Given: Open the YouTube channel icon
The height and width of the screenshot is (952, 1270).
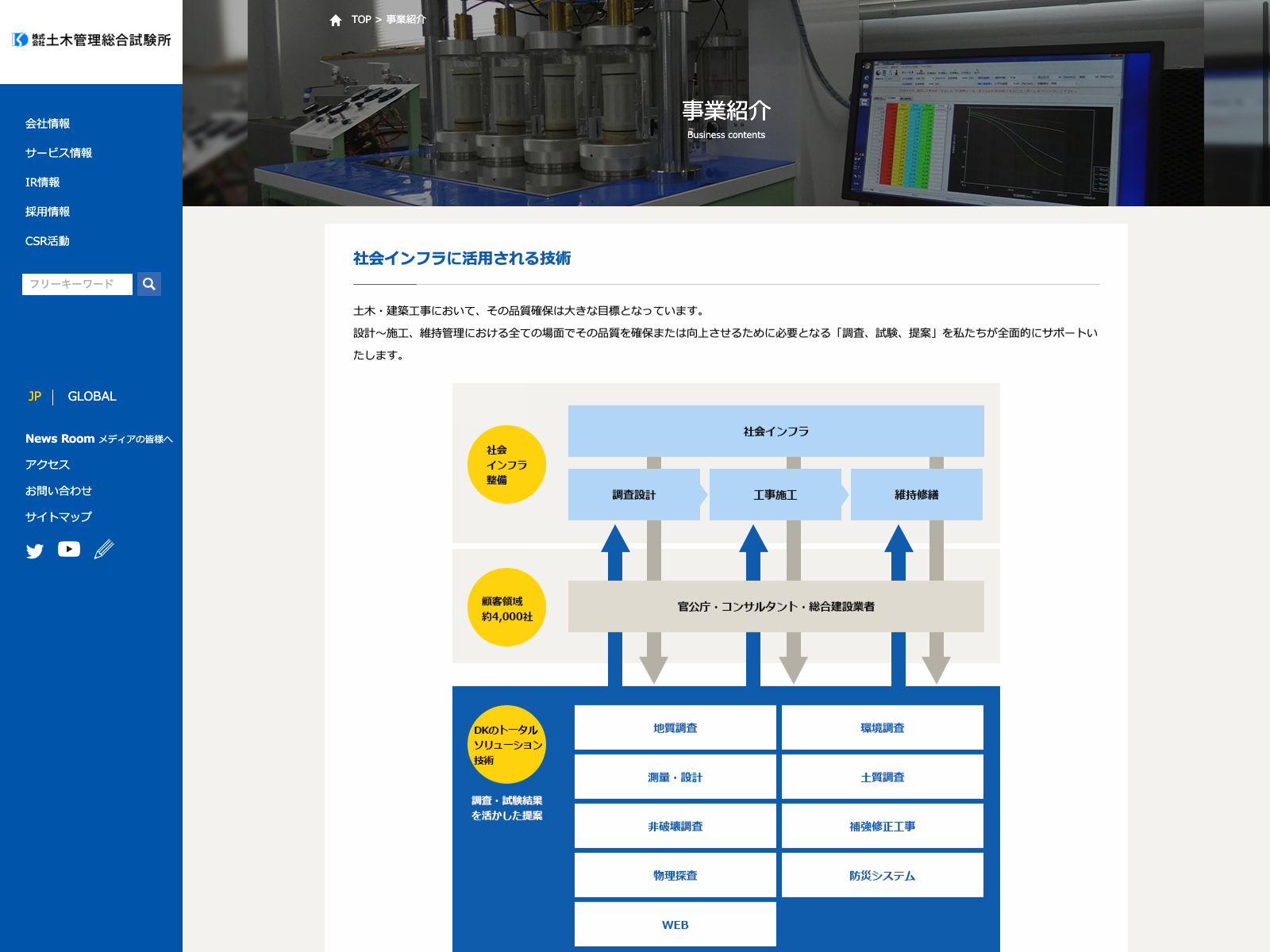Looking at the screenshot, I should [69, 549].
